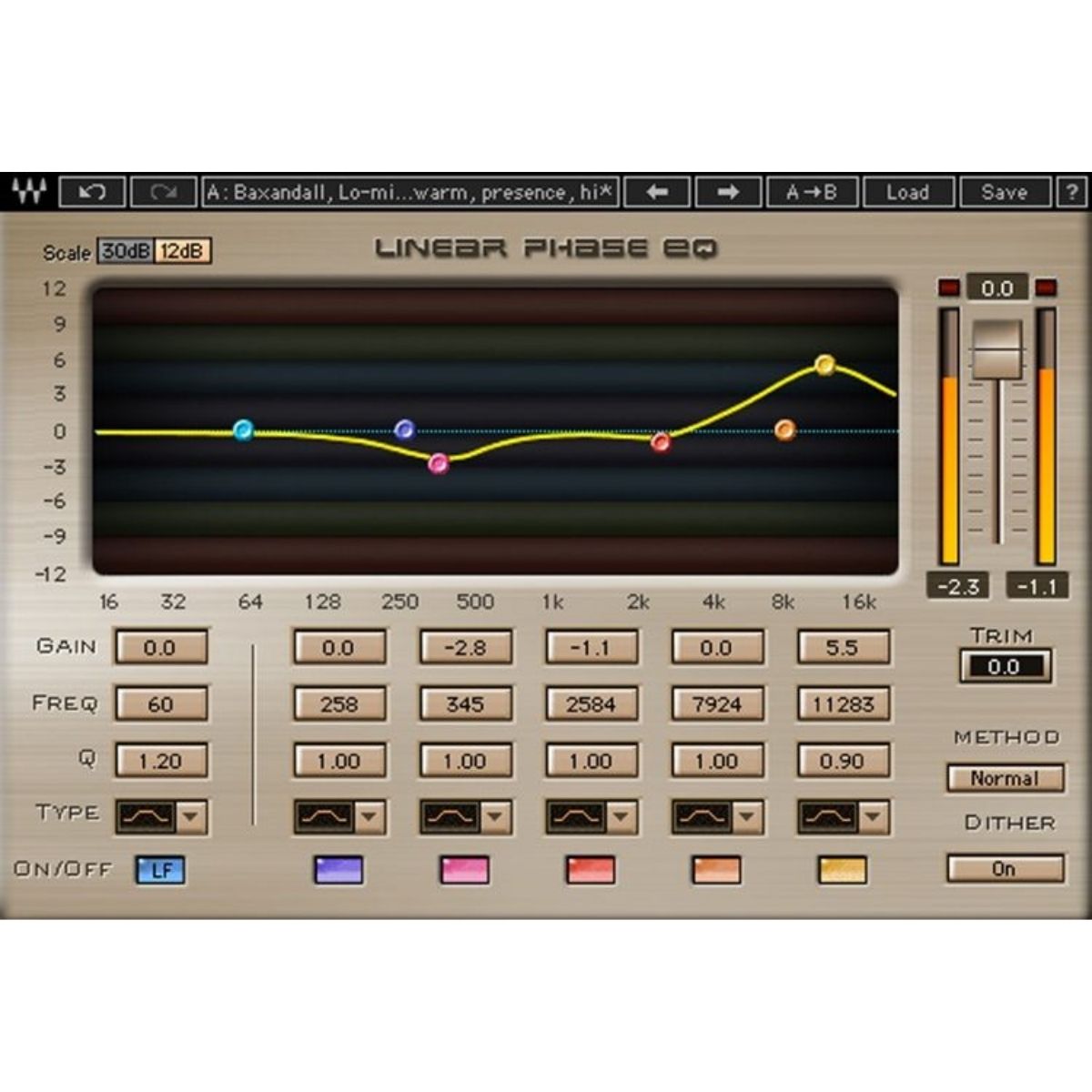Turn off Dither using the On button

1005,870
